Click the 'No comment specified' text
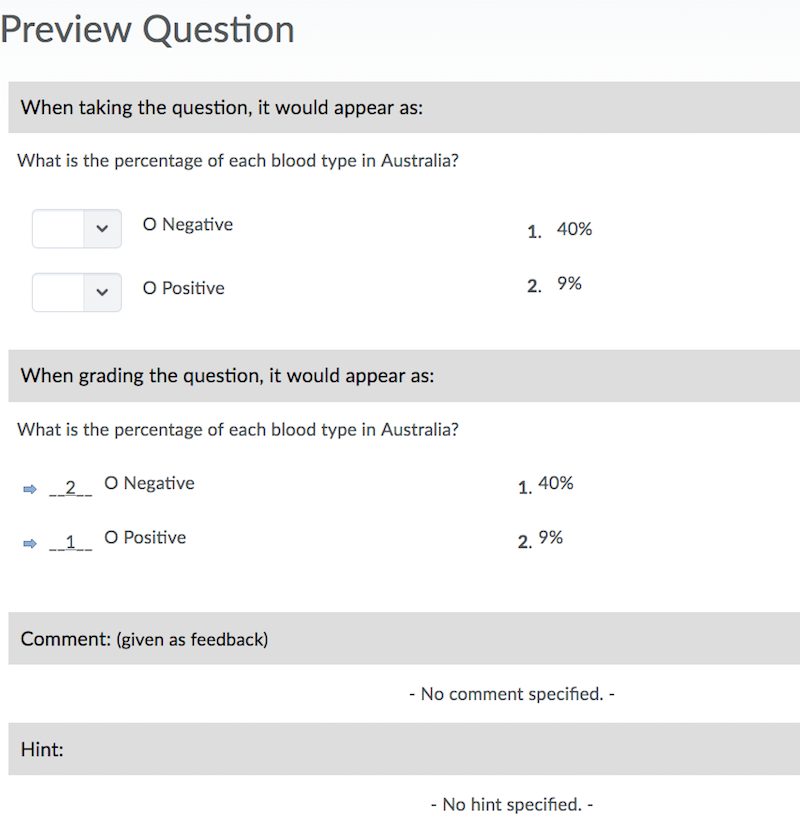The image size is (800, 838). coord(511,693)
